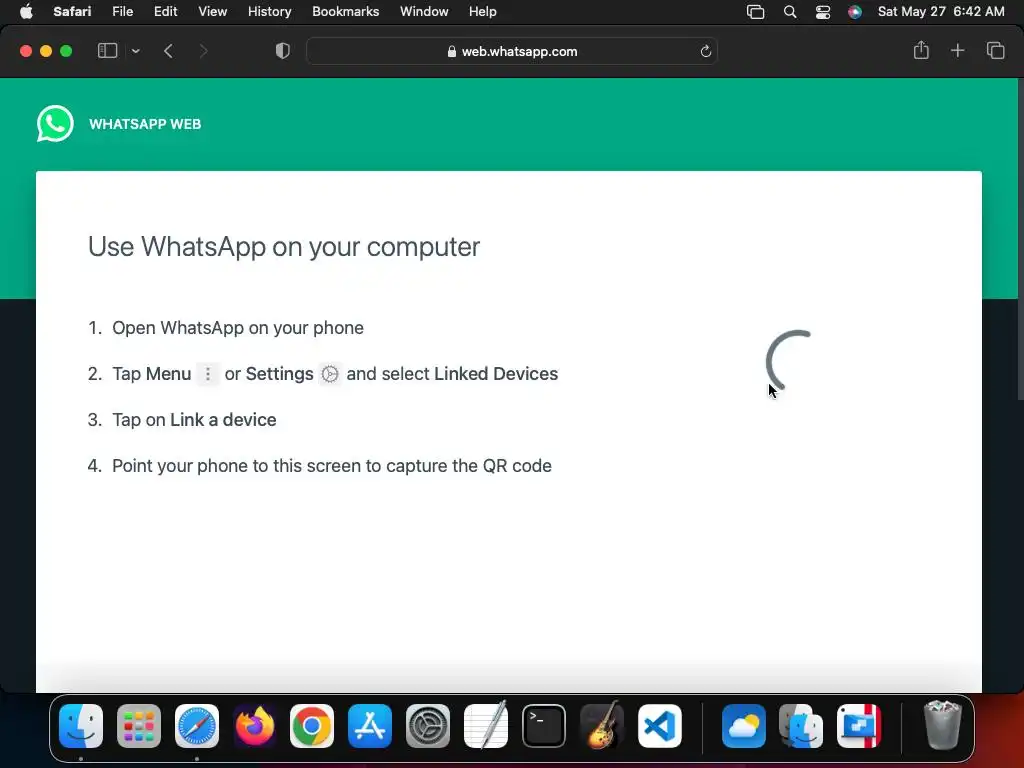Open the View menu

coord(212,12)
